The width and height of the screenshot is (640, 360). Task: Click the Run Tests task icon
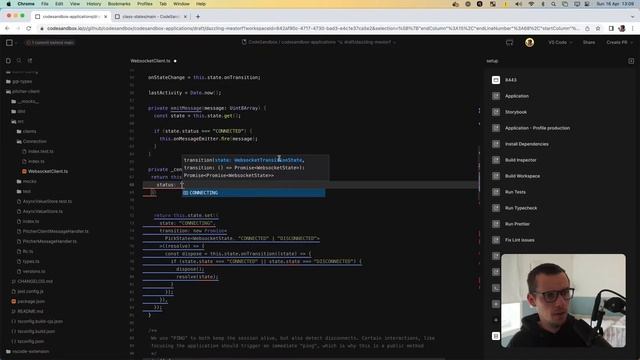(x=496, y=192)
